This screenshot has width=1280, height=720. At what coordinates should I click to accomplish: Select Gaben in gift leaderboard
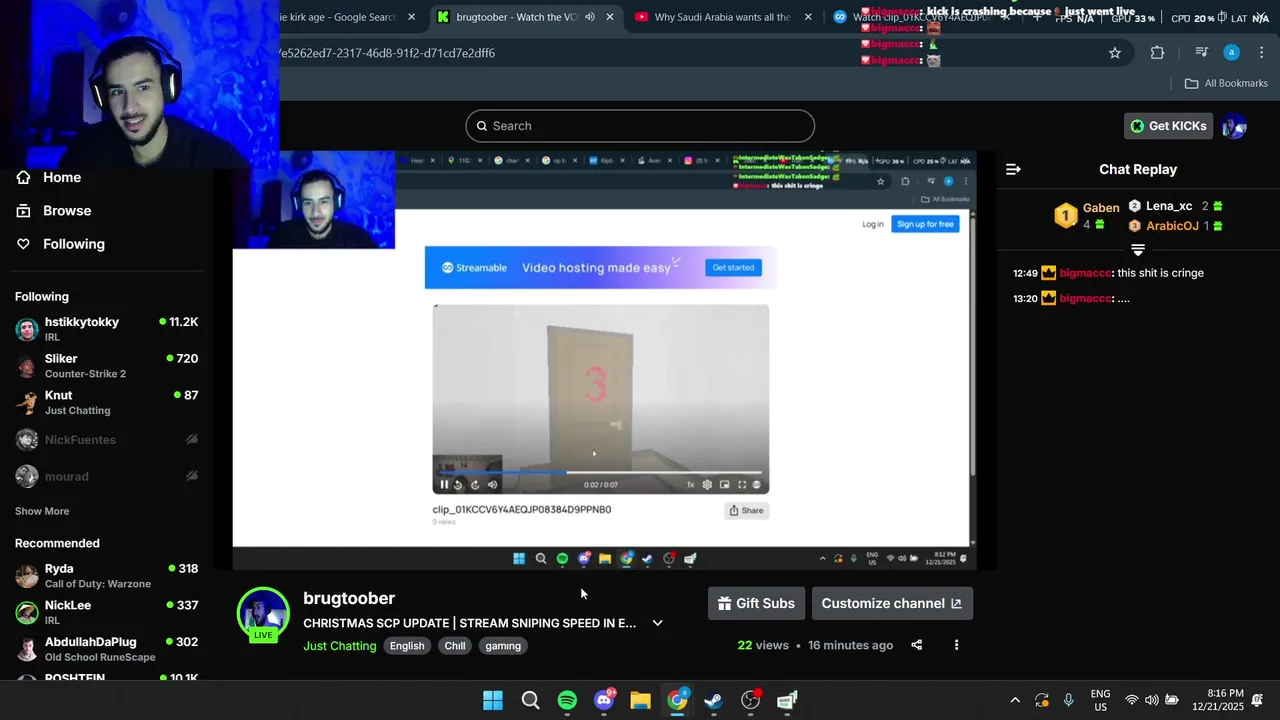[1087, 215]
